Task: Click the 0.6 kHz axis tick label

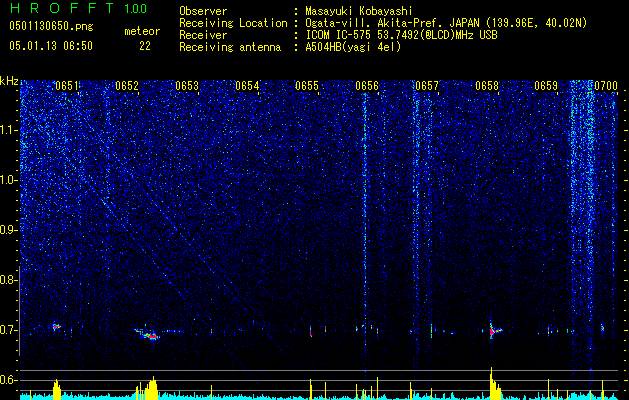Action: (8, 380)
